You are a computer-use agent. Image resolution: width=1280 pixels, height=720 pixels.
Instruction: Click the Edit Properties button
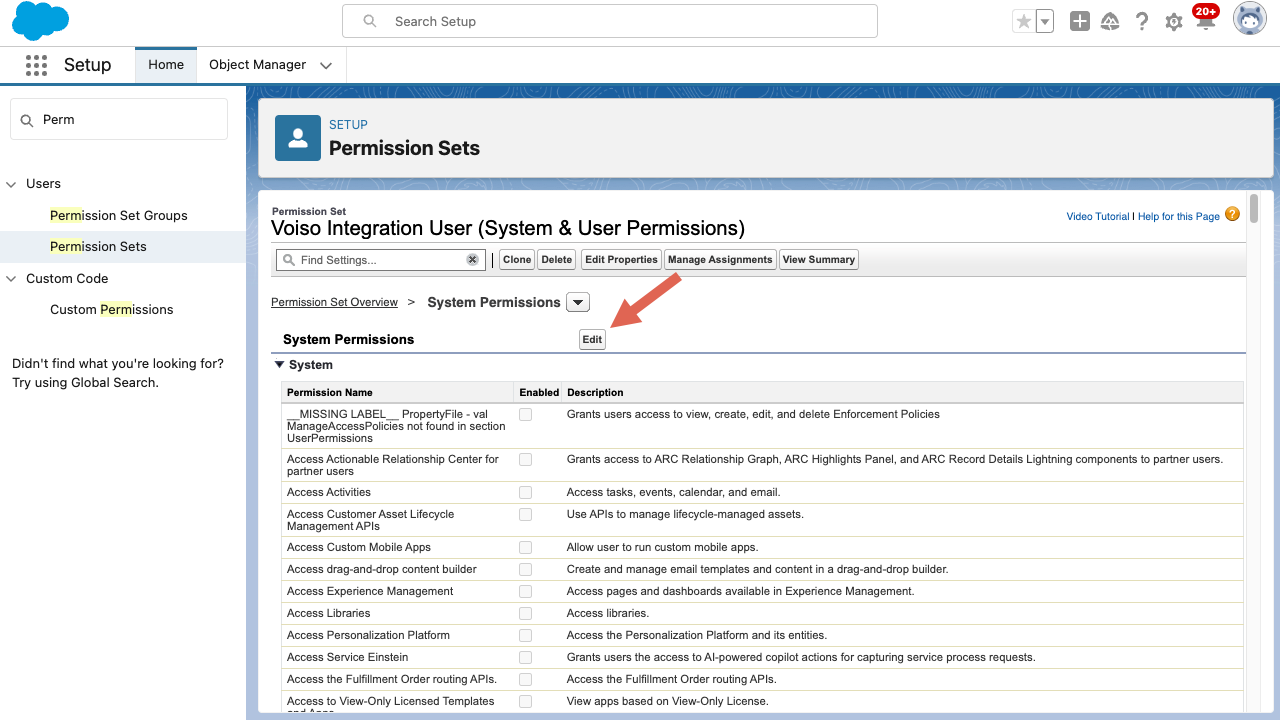(x=621, y=260)
